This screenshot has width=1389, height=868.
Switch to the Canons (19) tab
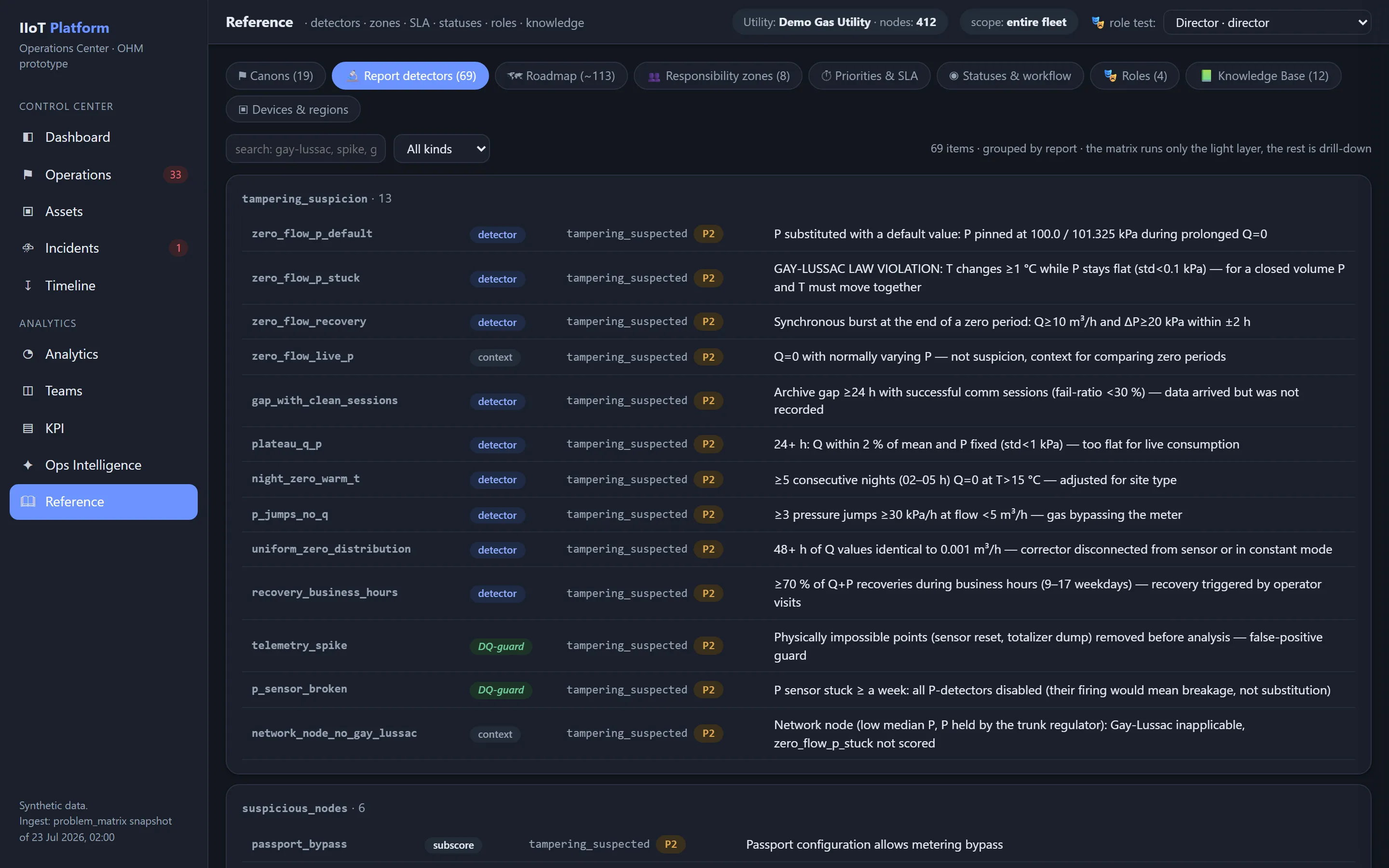pos(275,76)
